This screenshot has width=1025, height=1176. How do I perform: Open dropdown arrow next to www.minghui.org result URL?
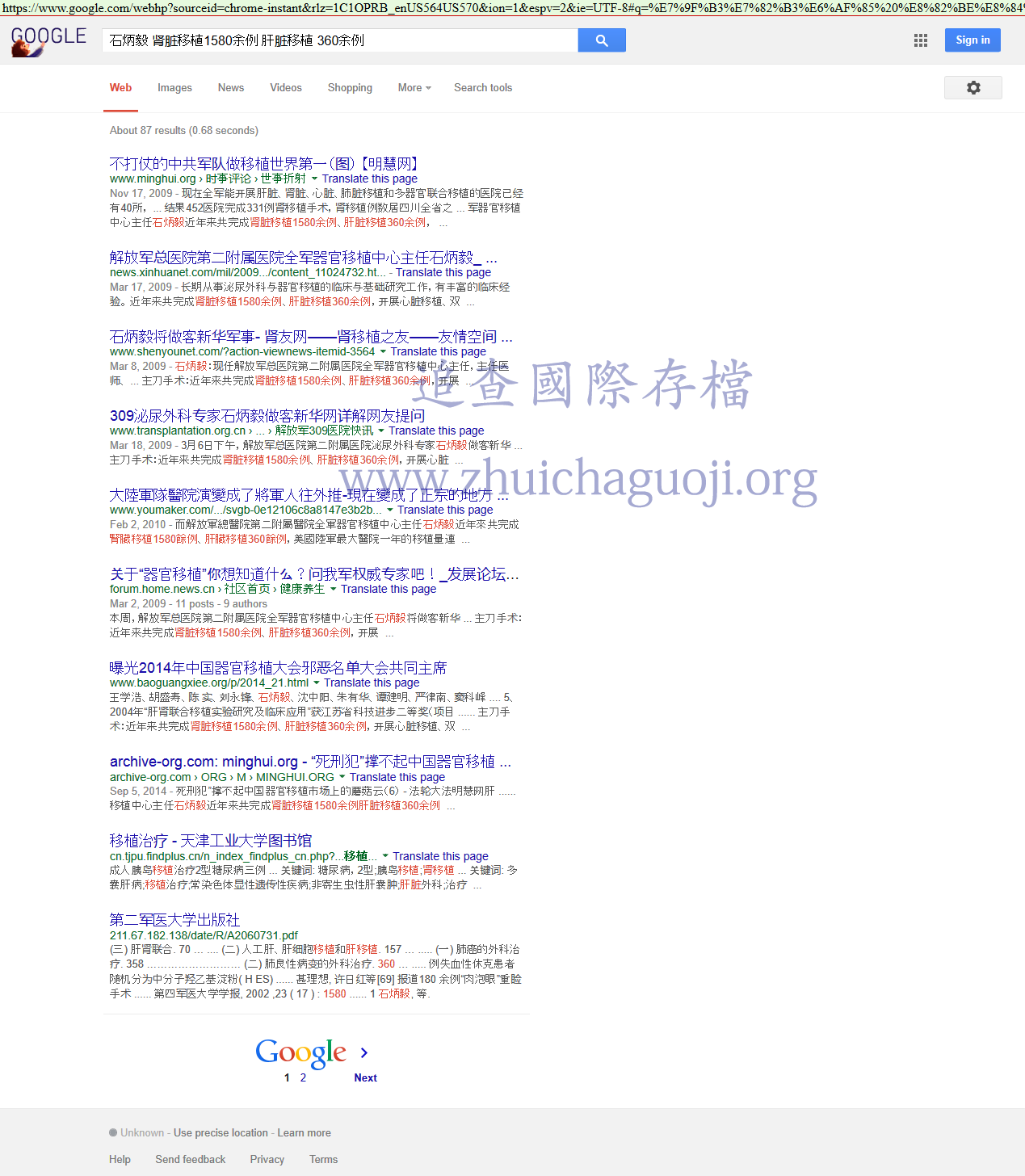pos(314,179)
